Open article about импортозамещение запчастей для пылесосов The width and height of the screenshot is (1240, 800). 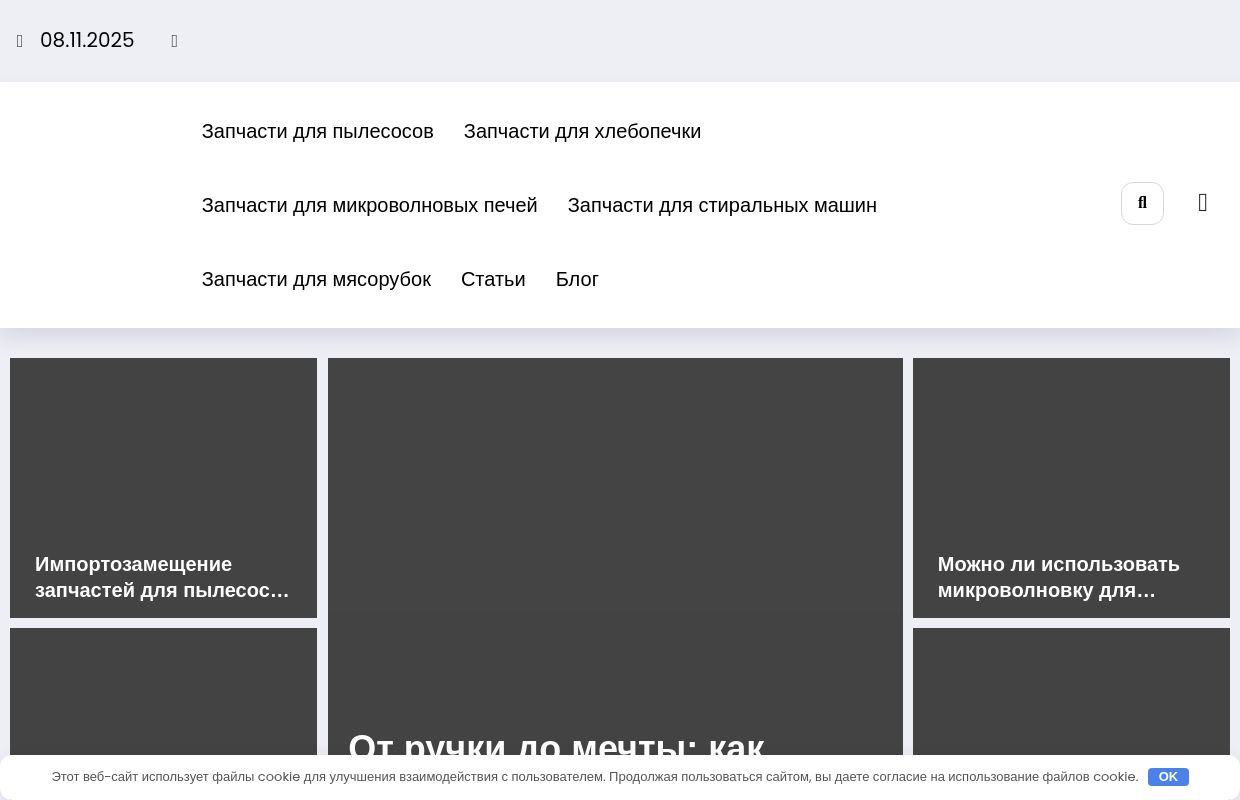pyautogui.click(x=162, y=577)
